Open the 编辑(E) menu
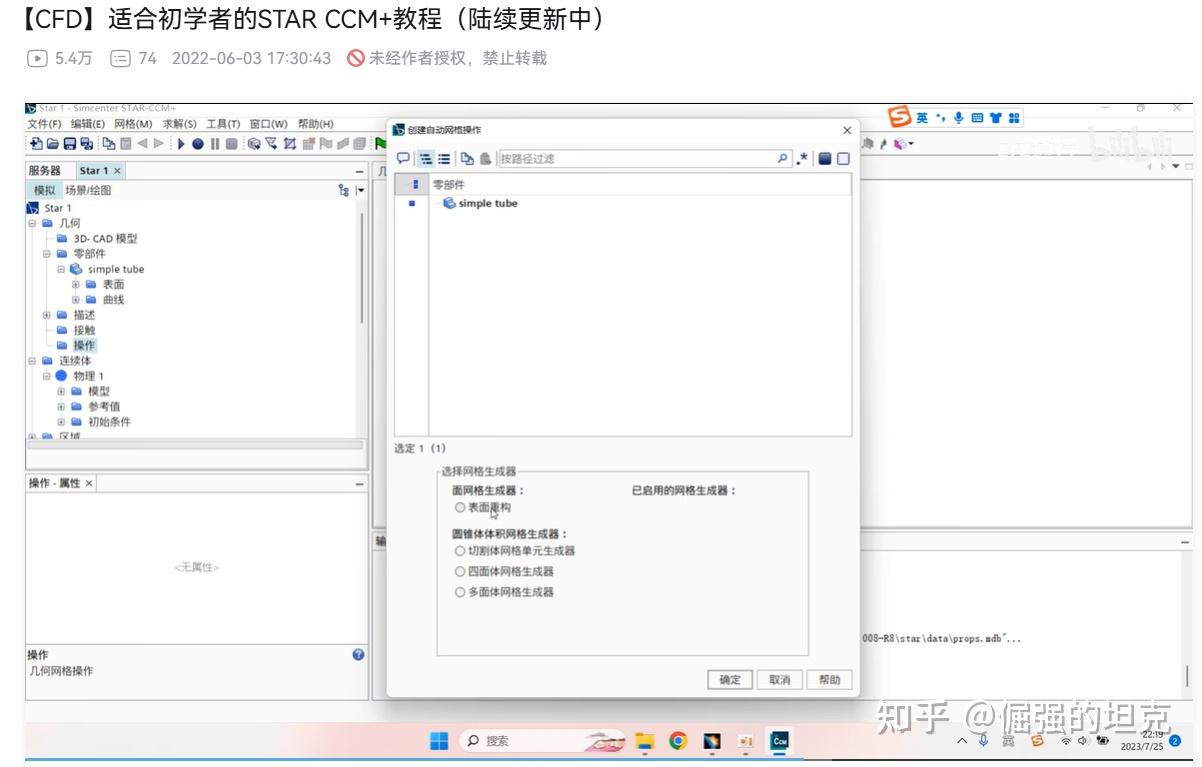The width and height of the screenshot is (1202, 767). 88,124
